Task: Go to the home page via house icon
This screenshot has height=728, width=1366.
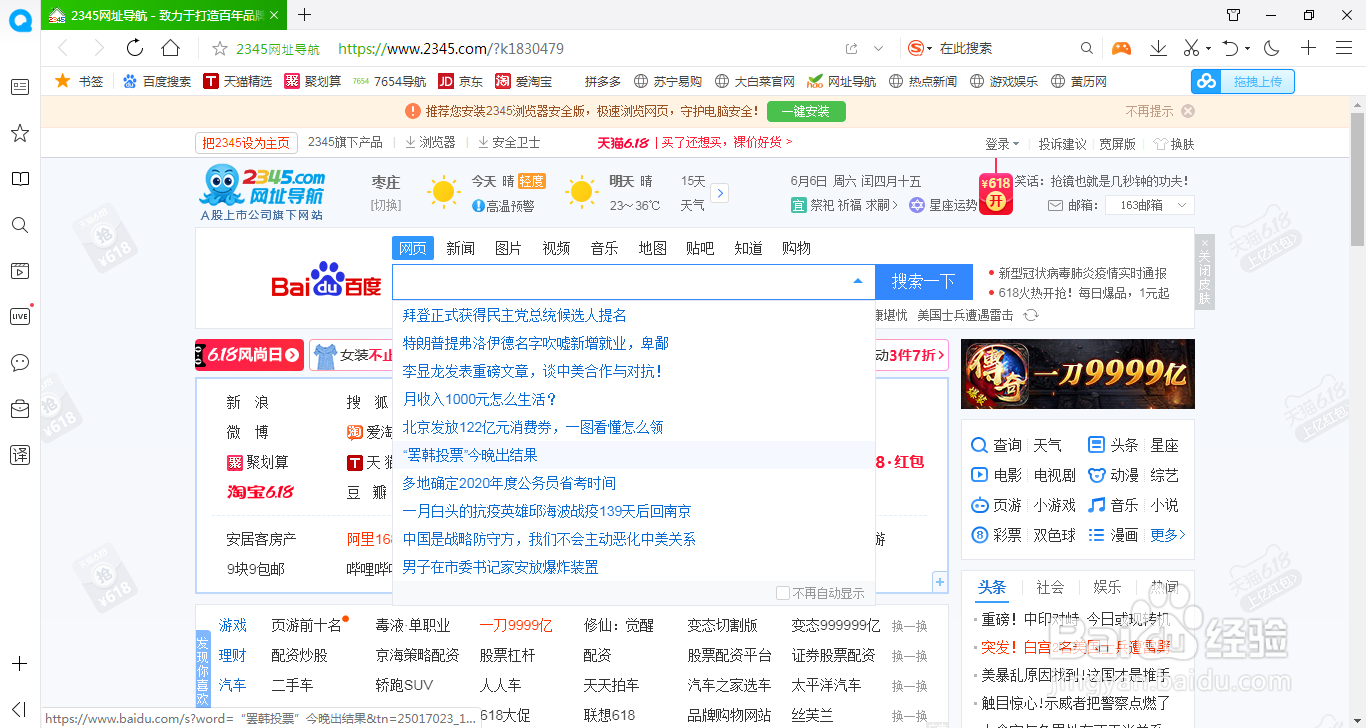Action: [x=171, y=48]
